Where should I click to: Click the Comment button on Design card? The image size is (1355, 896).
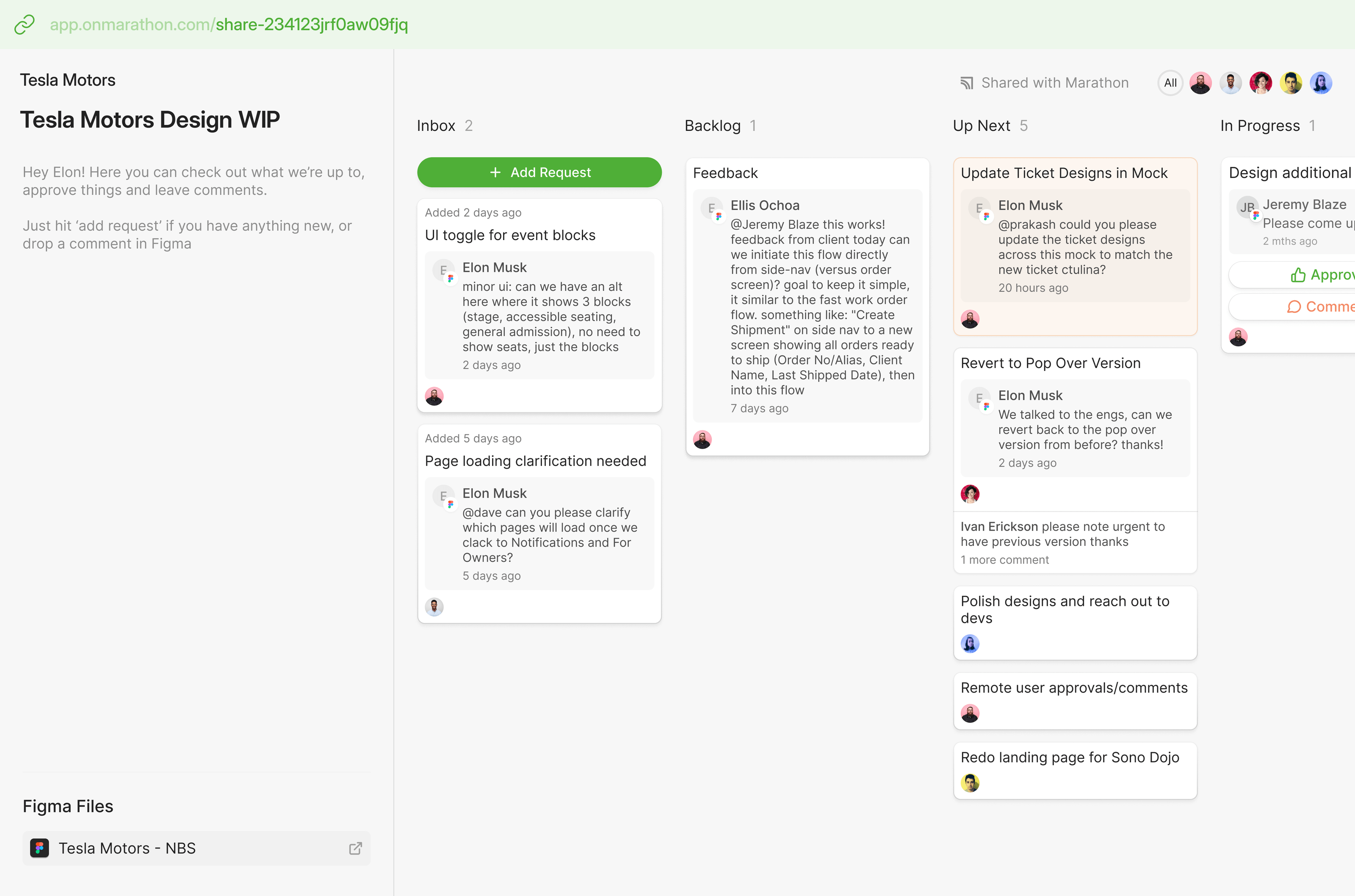1319,307
